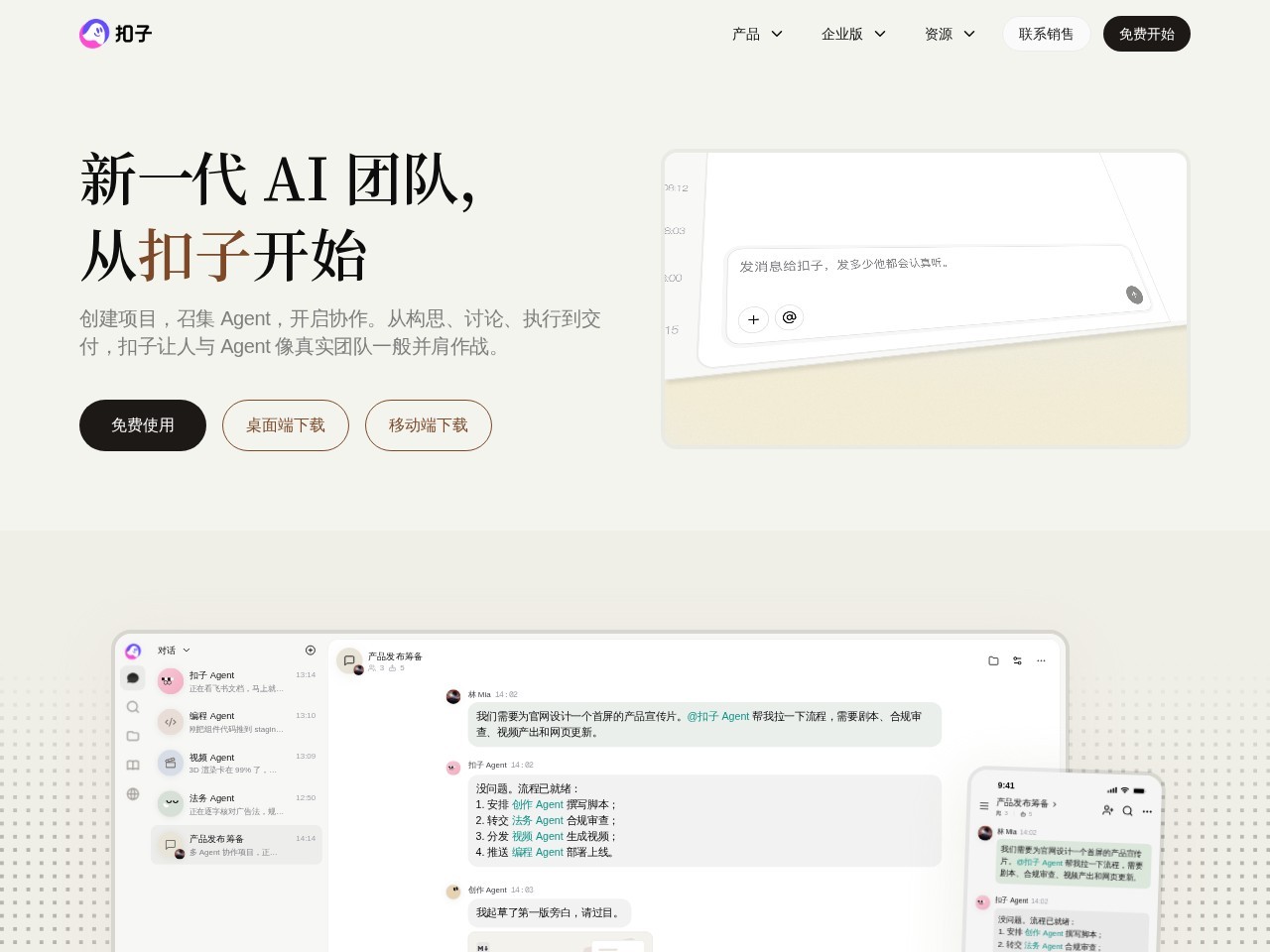Click the search icon in phone mockup

click(x=1127, y=811)
